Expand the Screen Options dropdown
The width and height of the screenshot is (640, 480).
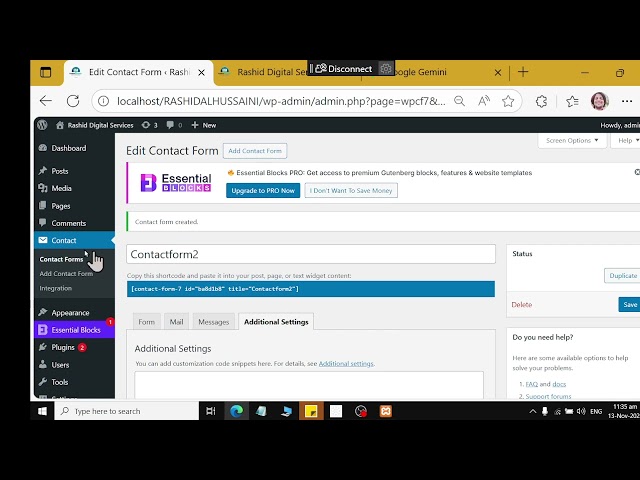point(572,140)
